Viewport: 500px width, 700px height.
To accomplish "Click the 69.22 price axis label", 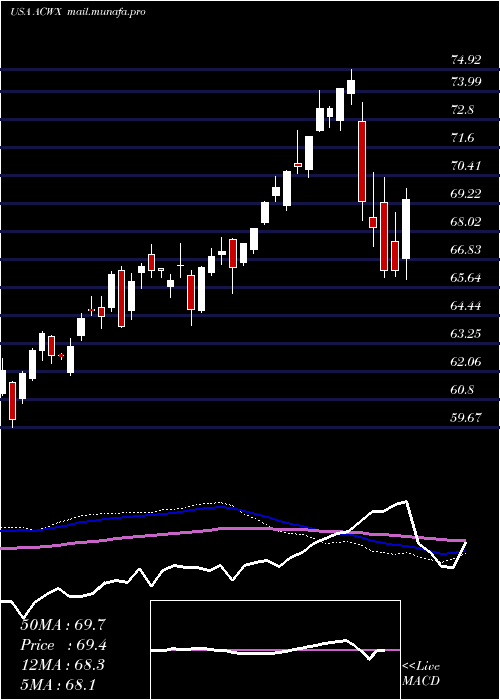I will (466, 194).
